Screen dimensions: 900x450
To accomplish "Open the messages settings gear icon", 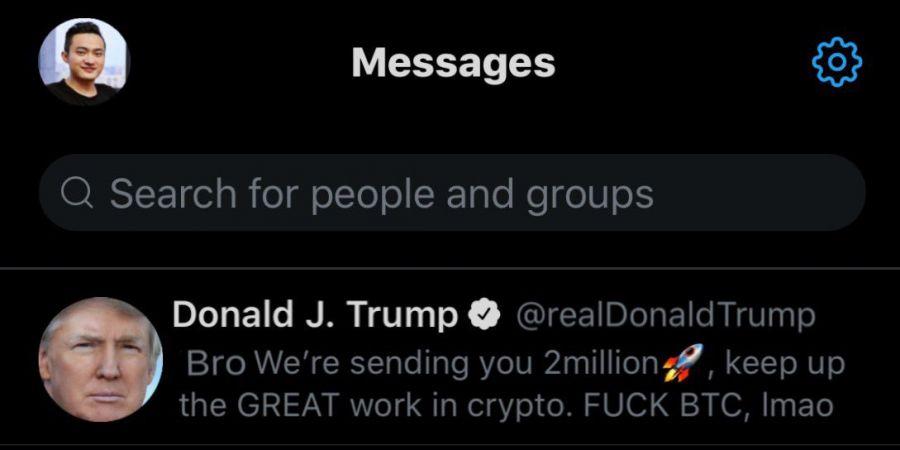I will pyautogui.click(x=837, y=62).
